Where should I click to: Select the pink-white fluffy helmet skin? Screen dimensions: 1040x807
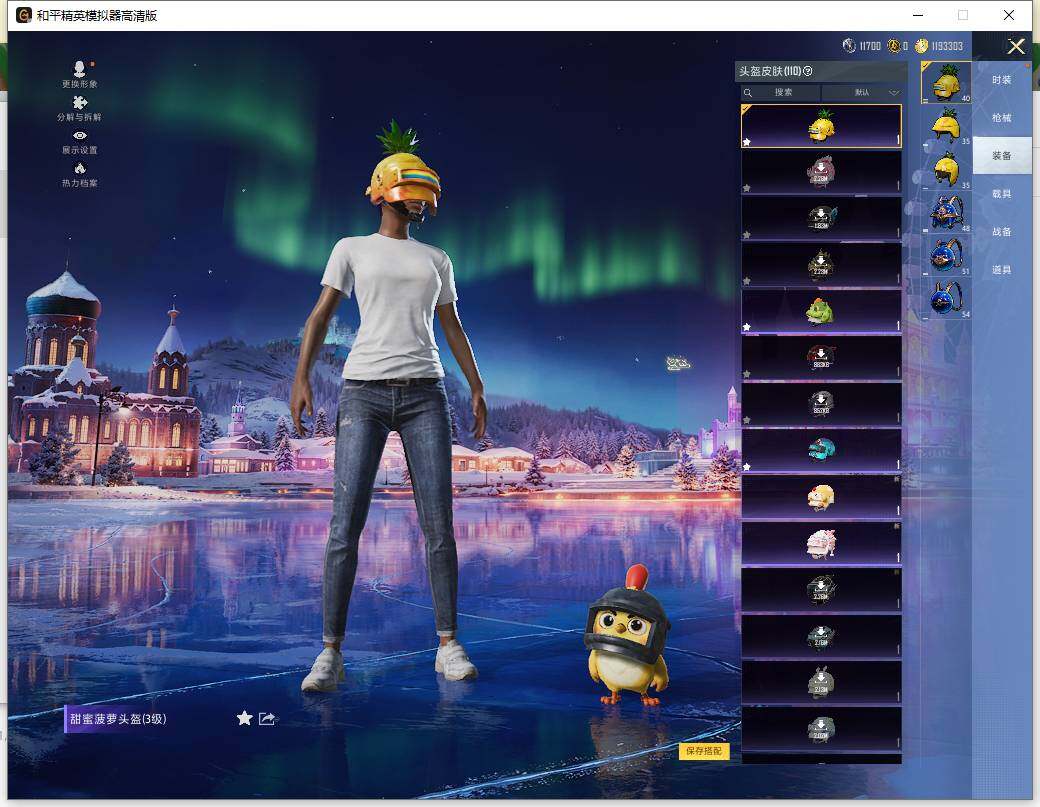(x=821, y=543)
